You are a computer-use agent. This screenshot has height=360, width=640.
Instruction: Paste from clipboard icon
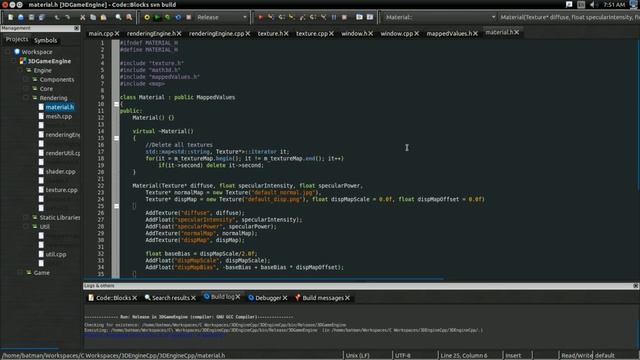pos(104,17)
